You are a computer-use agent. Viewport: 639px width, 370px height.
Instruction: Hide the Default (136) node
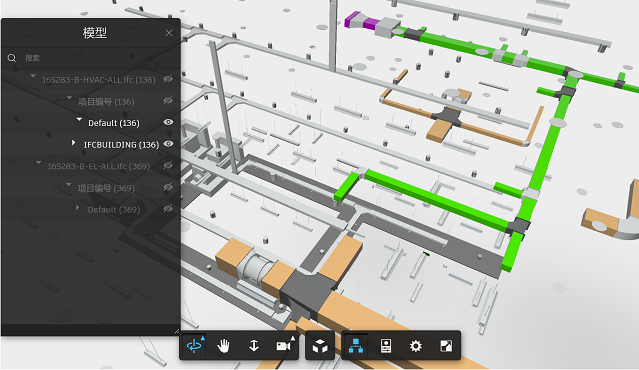(x=168, y=122)
